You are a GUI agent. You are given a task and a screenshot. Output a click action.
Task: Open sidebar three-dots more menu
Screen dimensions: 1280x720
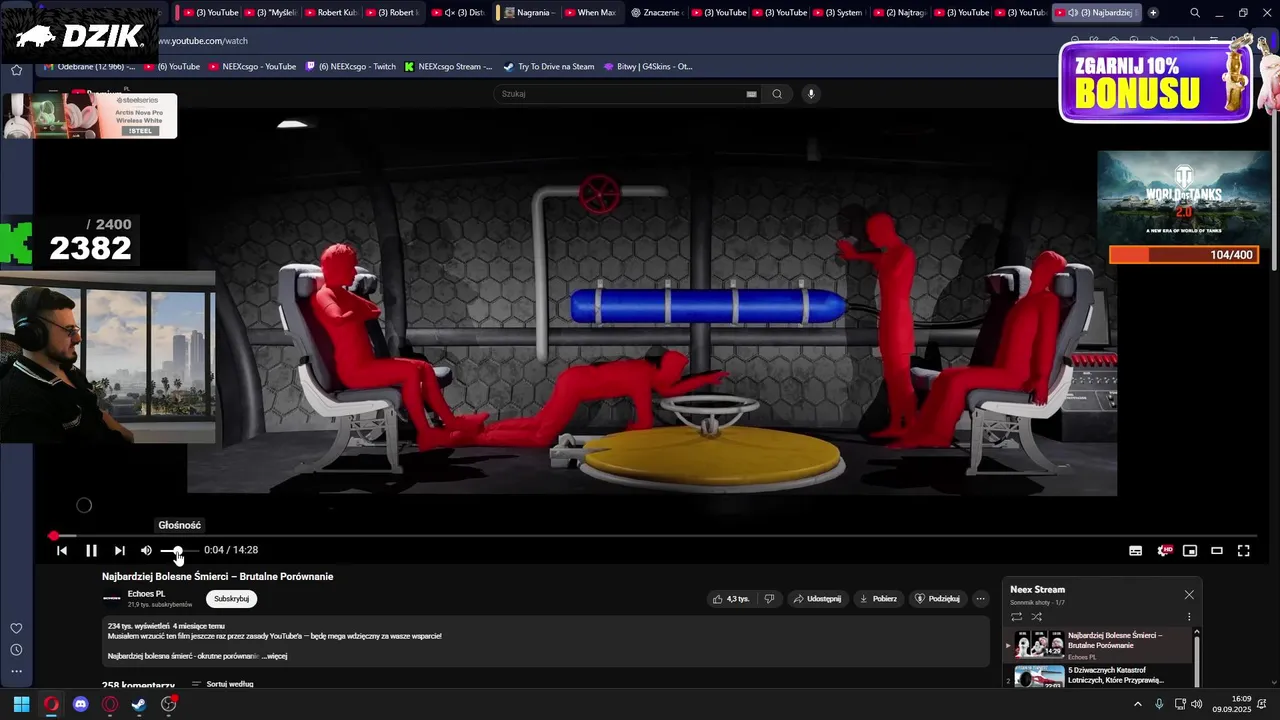tap(16, 672)
